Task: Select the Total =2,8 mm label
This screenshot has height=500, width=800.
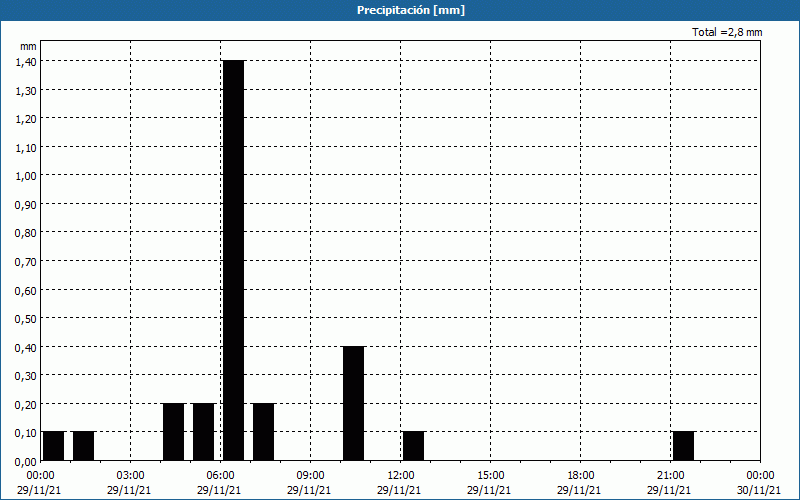Action: pyautogui.click(x=727, y=32)
